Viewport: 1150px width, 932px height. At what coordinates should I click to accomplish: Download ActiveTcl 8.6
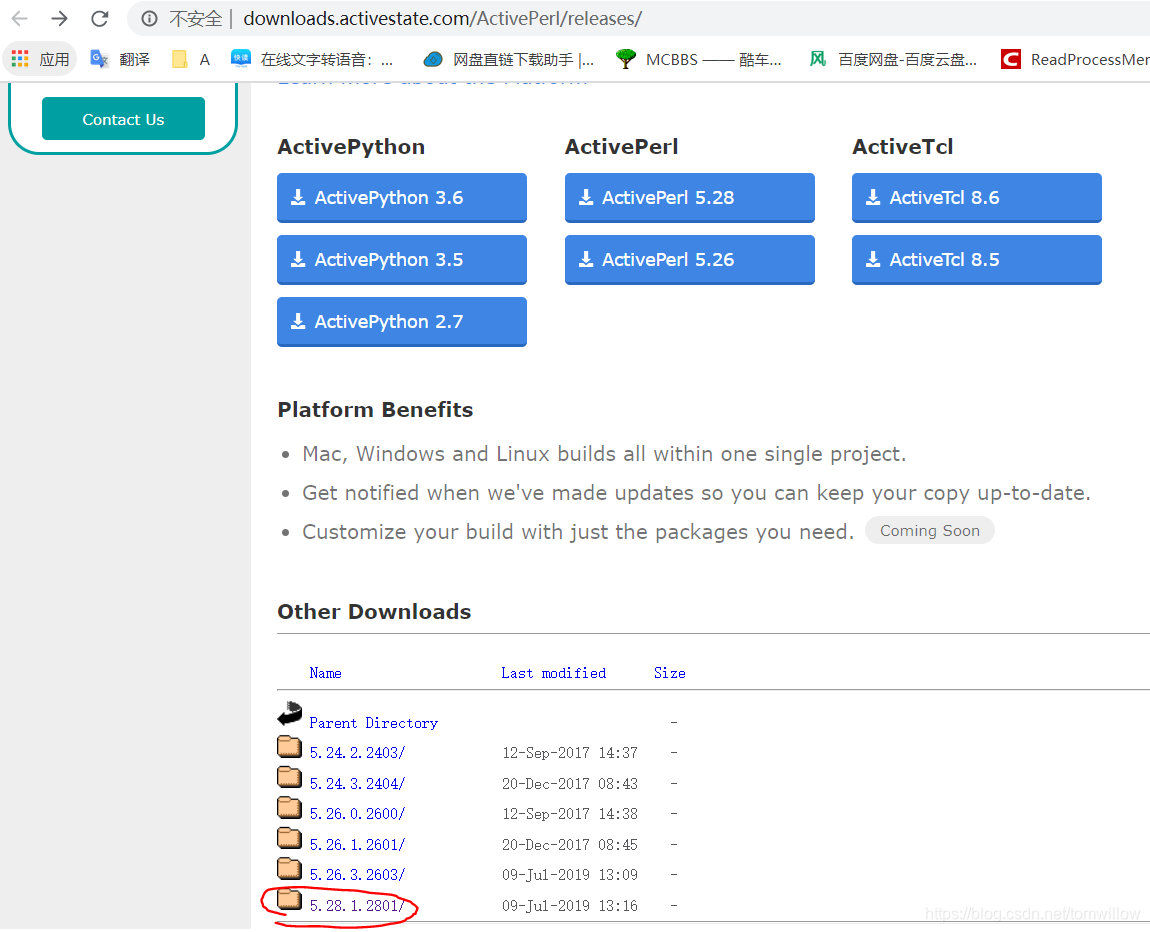tap(977, 197)
